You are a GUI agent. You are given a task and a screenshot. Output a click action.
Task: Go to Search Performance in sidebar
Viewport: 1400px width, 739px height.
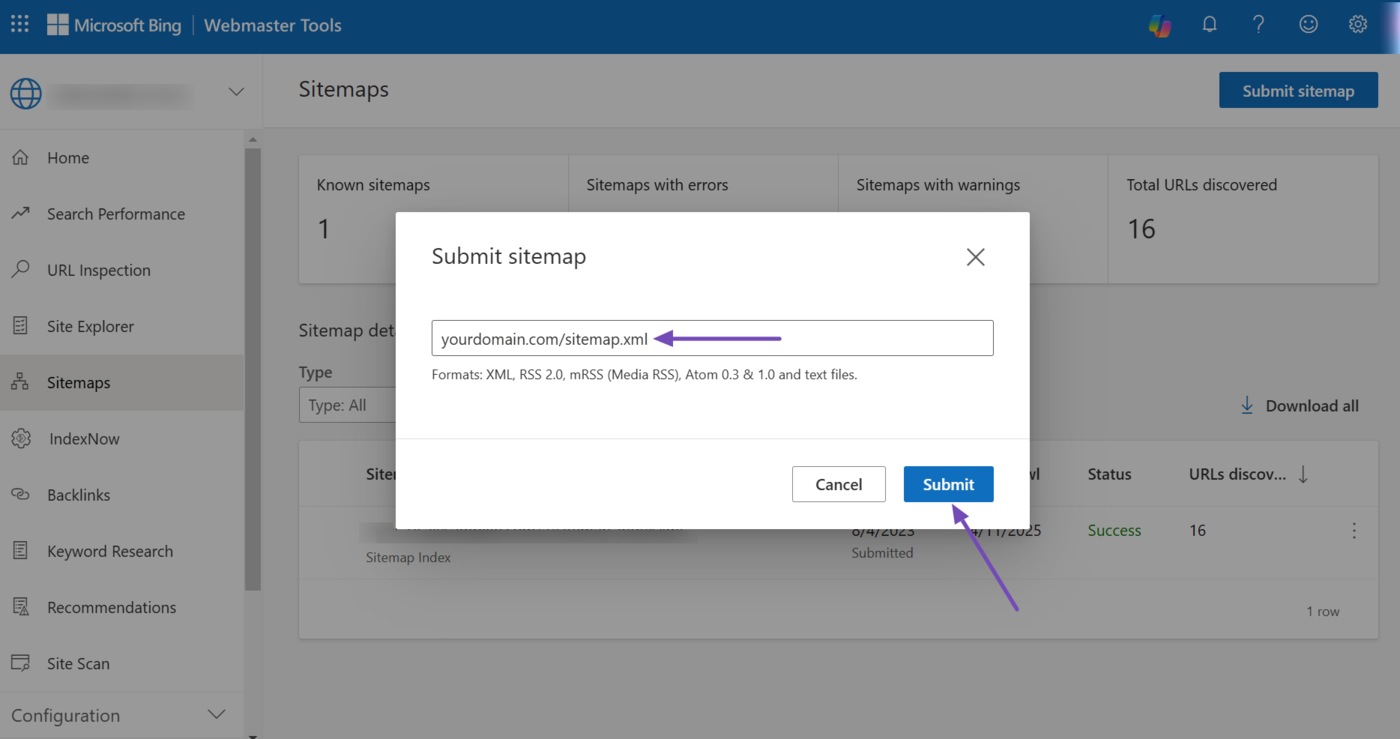tap(115, 214)
